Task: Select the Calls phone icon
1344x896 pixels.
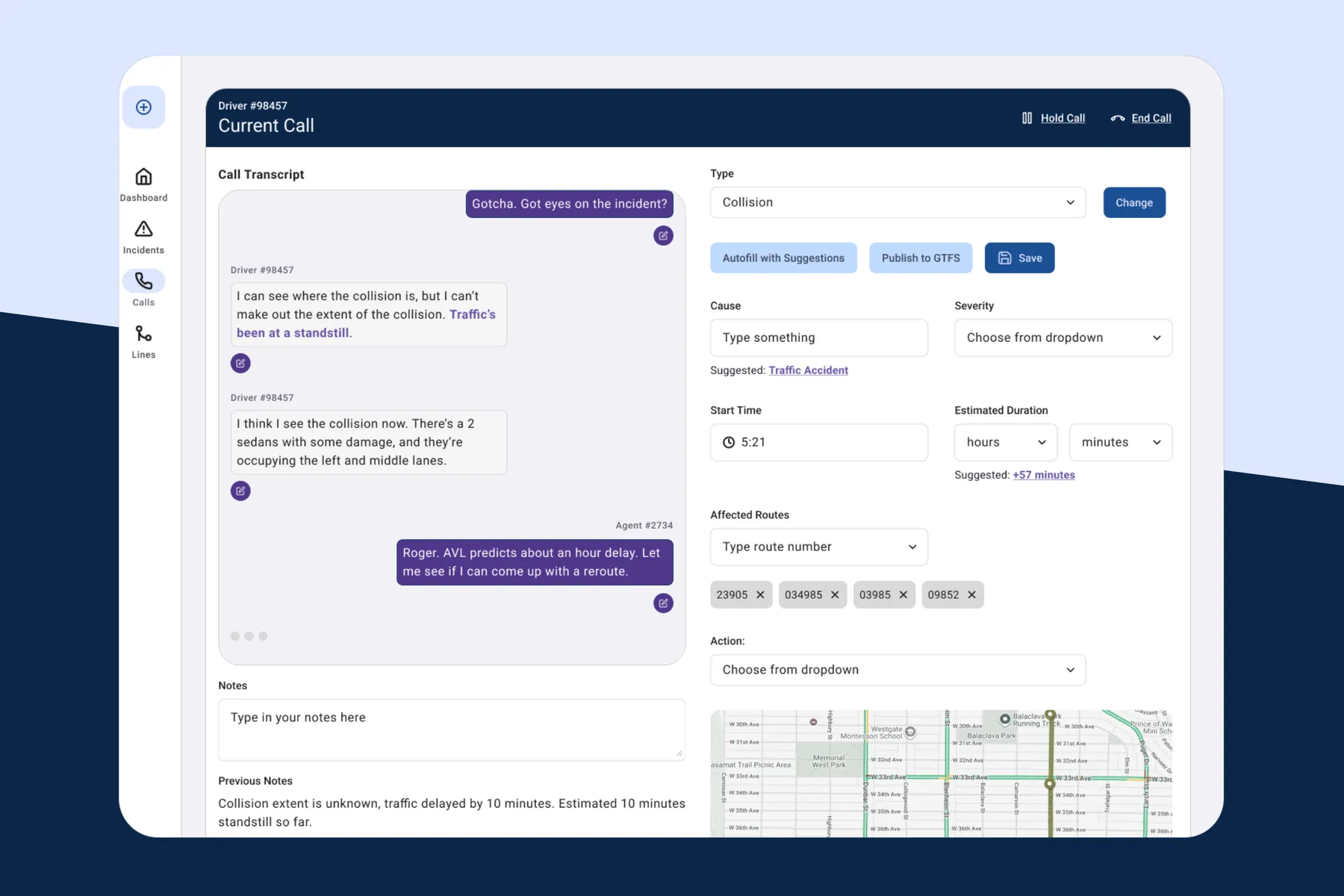Action: tap(143, 281)
